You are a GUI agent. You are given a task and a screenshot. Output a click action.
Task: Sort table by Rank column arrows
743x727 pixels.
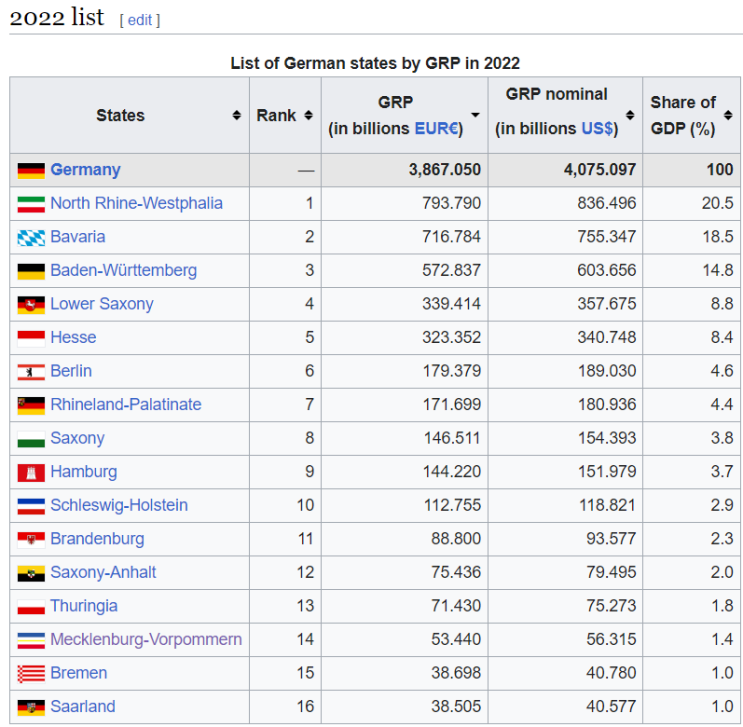(x=308, y=115)
